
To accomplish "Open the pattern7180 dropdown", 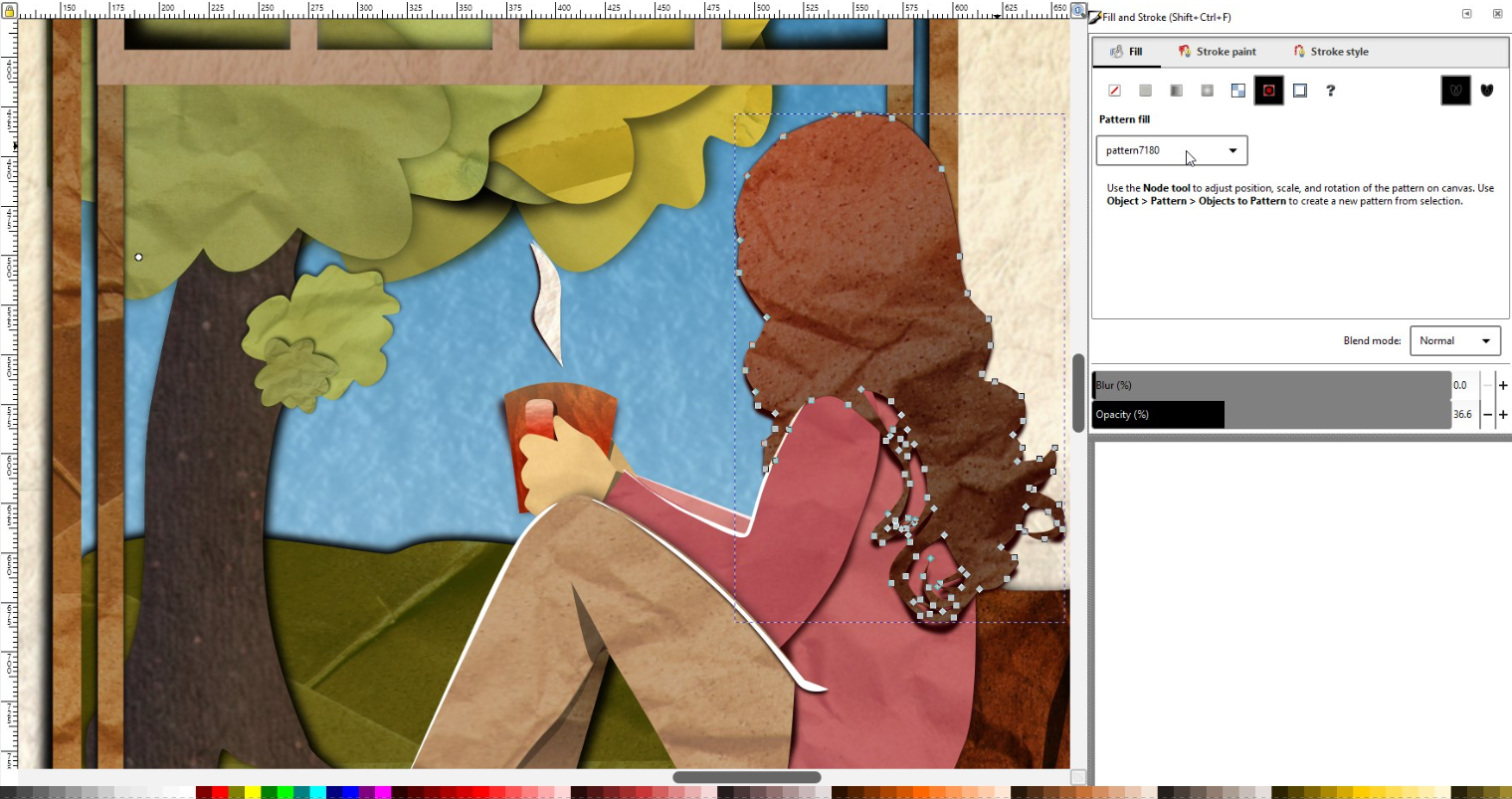I will pyautogui.click(x=1171, y=150).
